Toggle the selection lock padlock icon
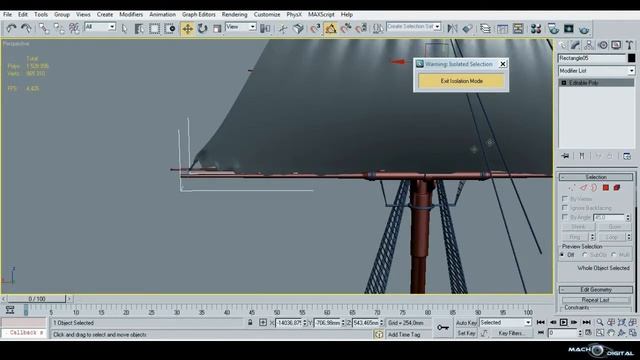This screenshot has width=640, height=360. click(x=250, y=322)
